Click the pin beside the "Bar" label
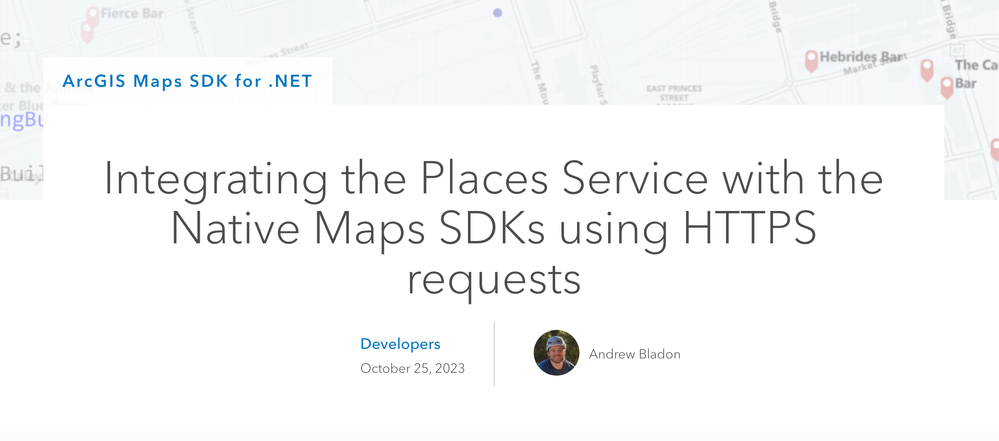Screen dimensions: 999x441 point(947,87)
